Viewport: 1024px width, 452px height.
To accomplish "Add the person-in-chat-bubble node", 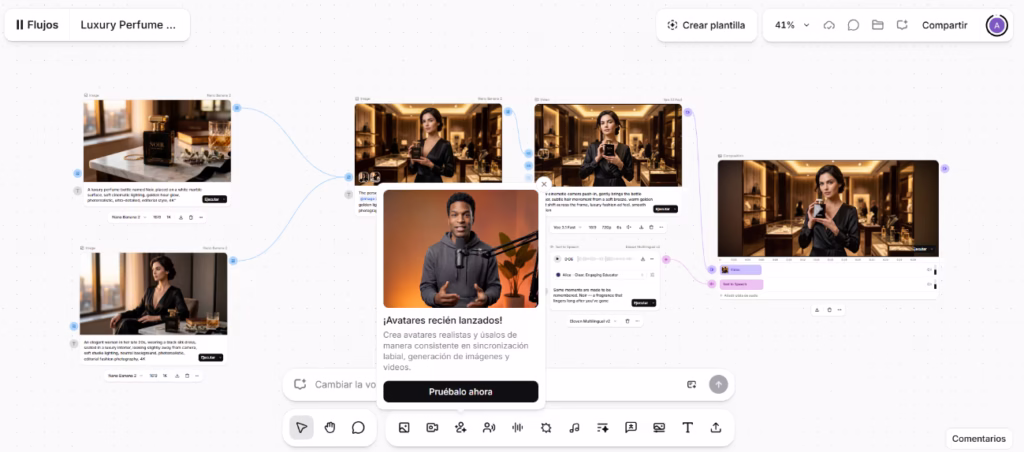I will click(x=631, y=428).
